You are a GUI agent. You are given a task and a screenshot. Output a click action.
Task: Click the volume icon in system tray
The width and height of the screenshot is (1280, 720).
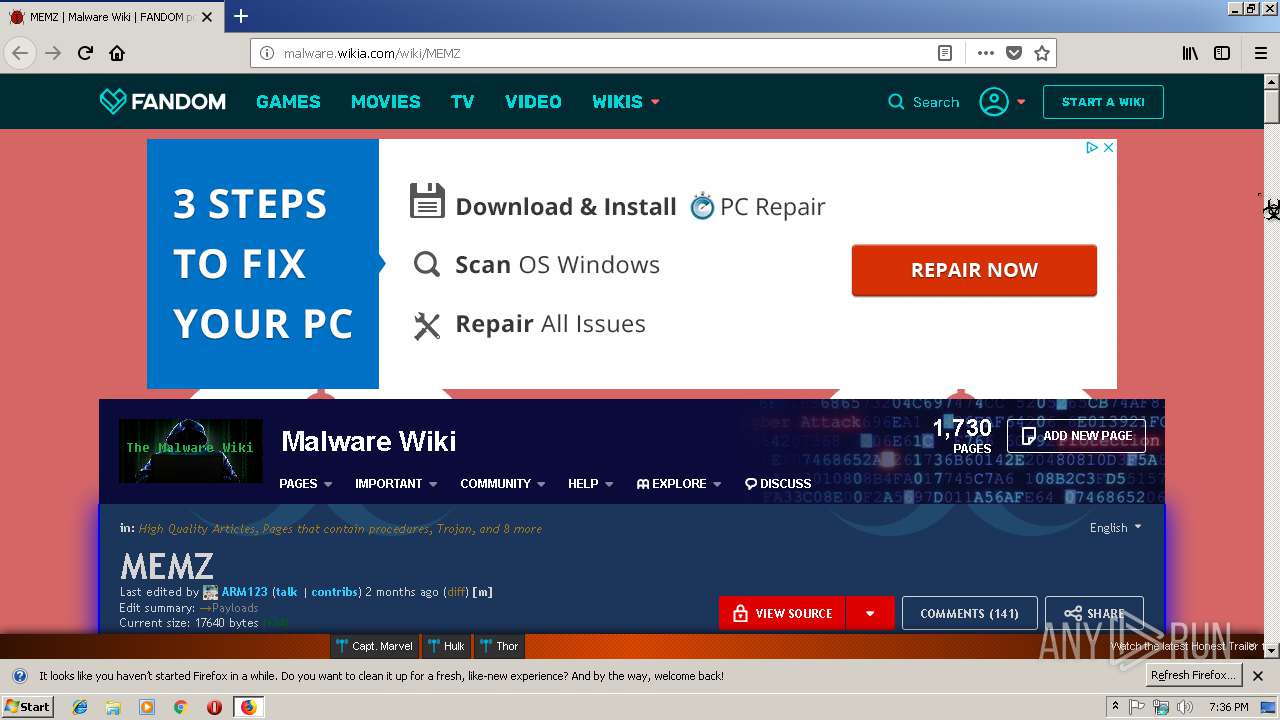coord(1184,707)
